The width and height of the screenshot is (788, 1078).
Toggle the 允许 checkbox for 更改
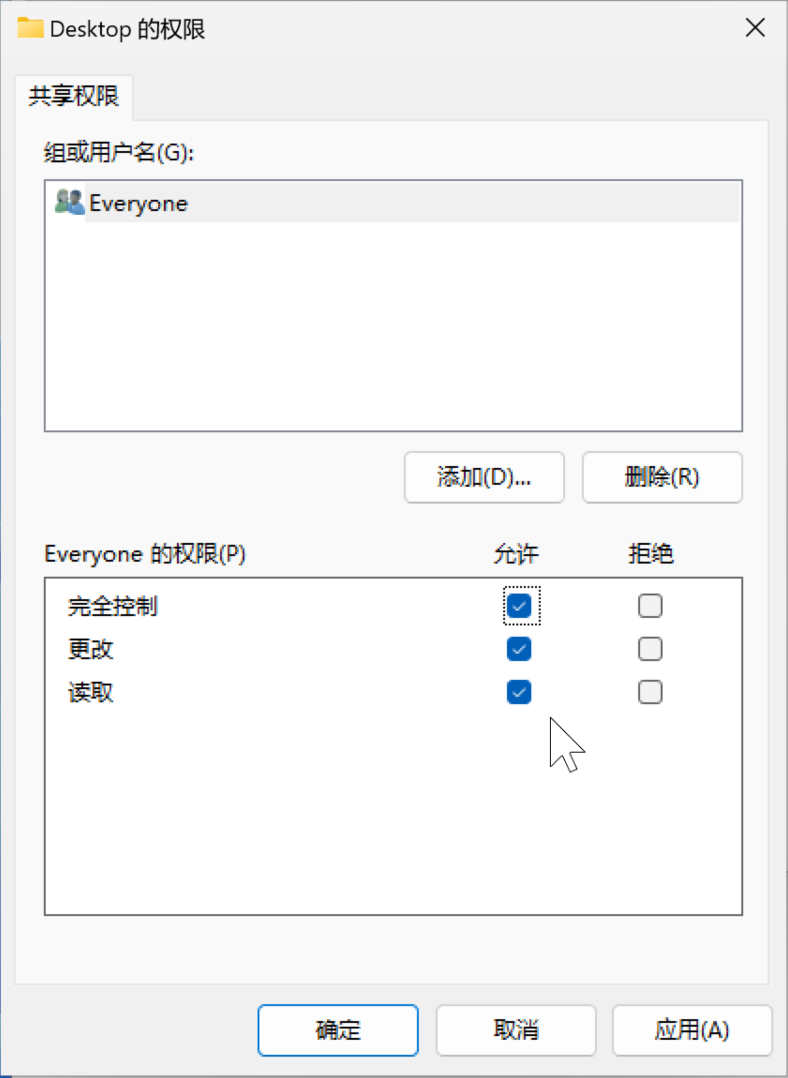tap(519, 649)
